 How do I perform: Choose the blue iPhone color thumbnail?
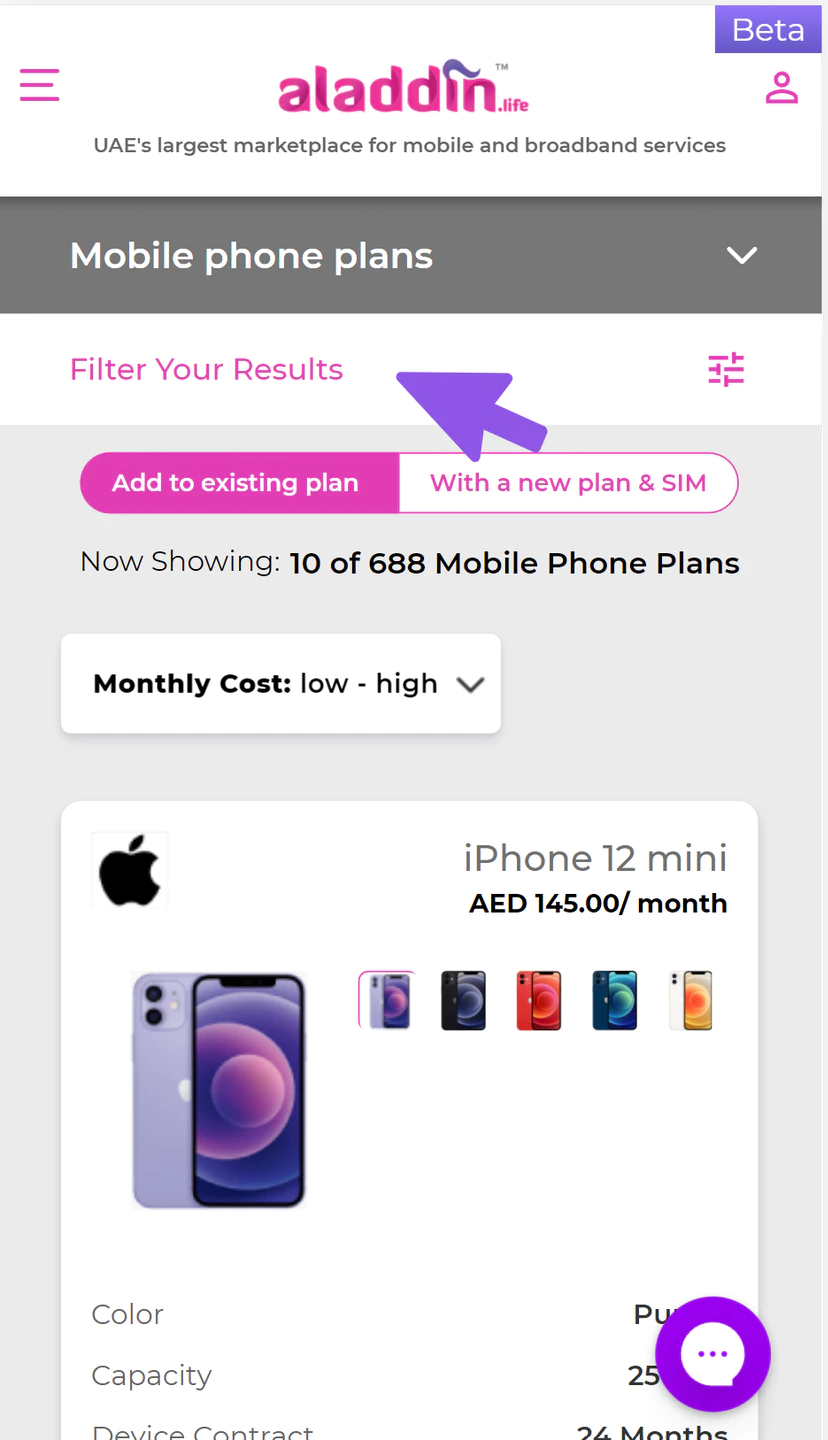point(615,1000)
